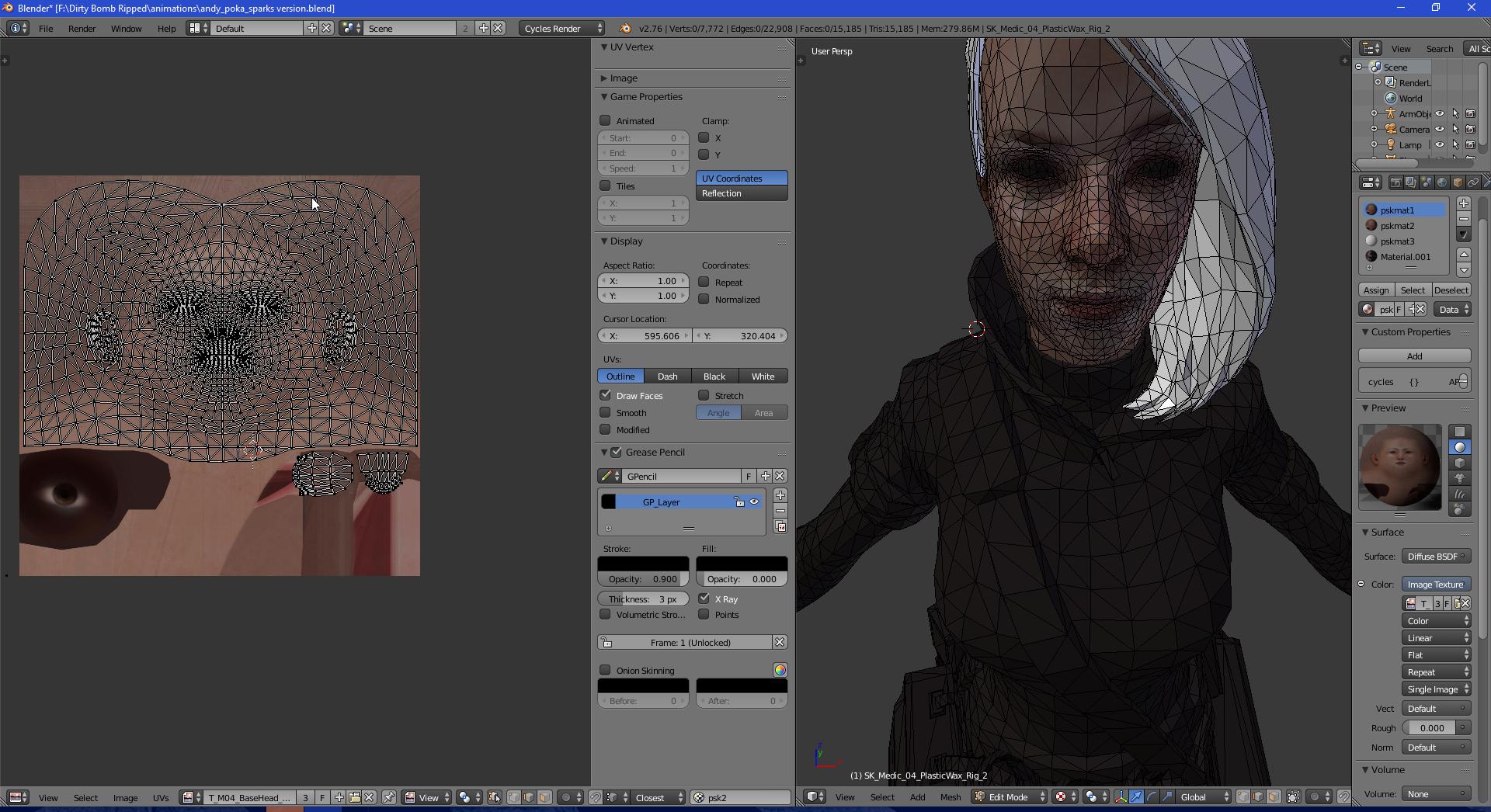Screen dimensions: 1491x812
Task: Click the Assign material button
Action: pos(1376,290)
